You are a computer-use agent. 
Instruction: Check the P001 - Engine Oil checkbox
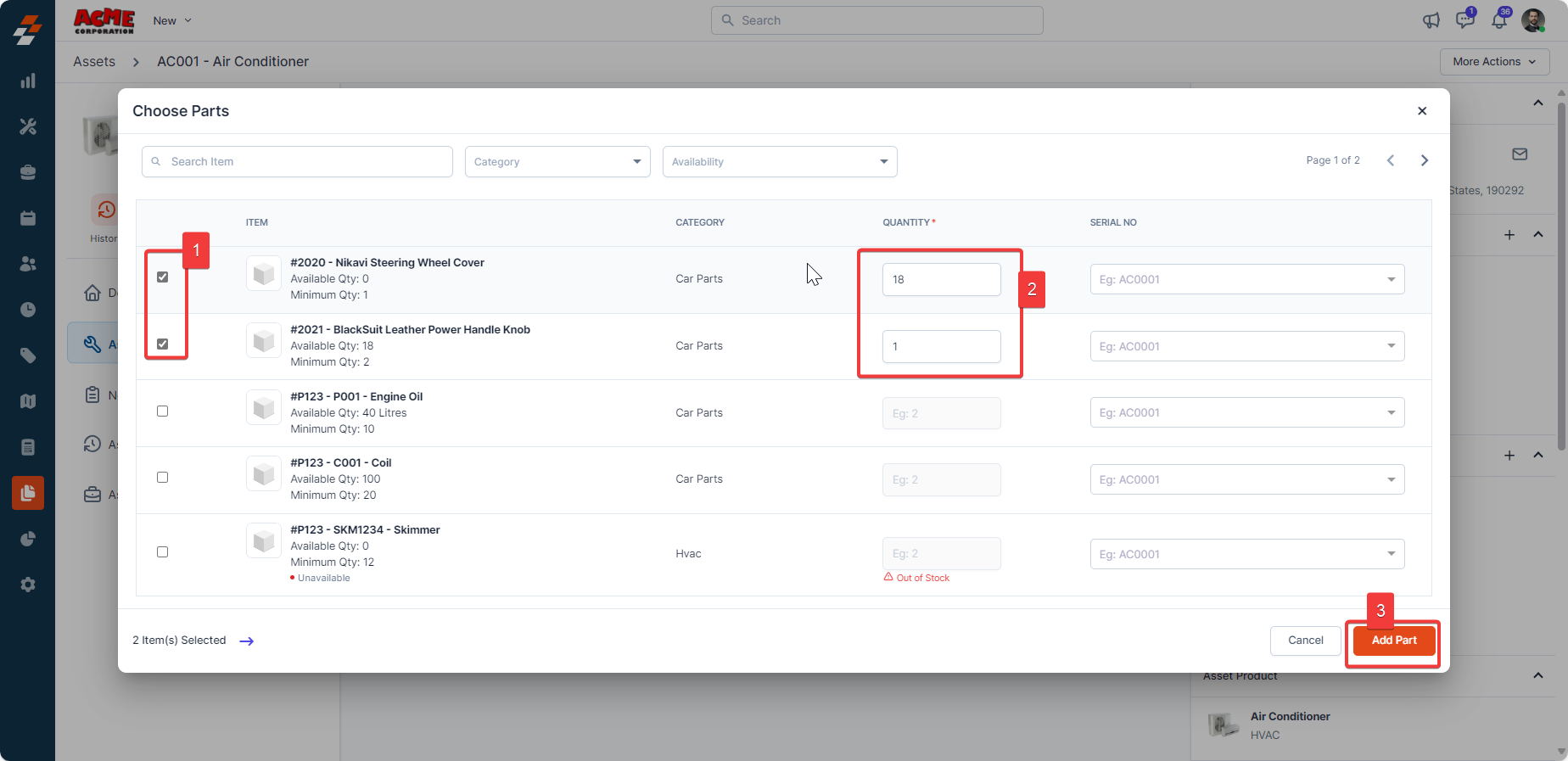pyautogui.click(x=163, y=411)
